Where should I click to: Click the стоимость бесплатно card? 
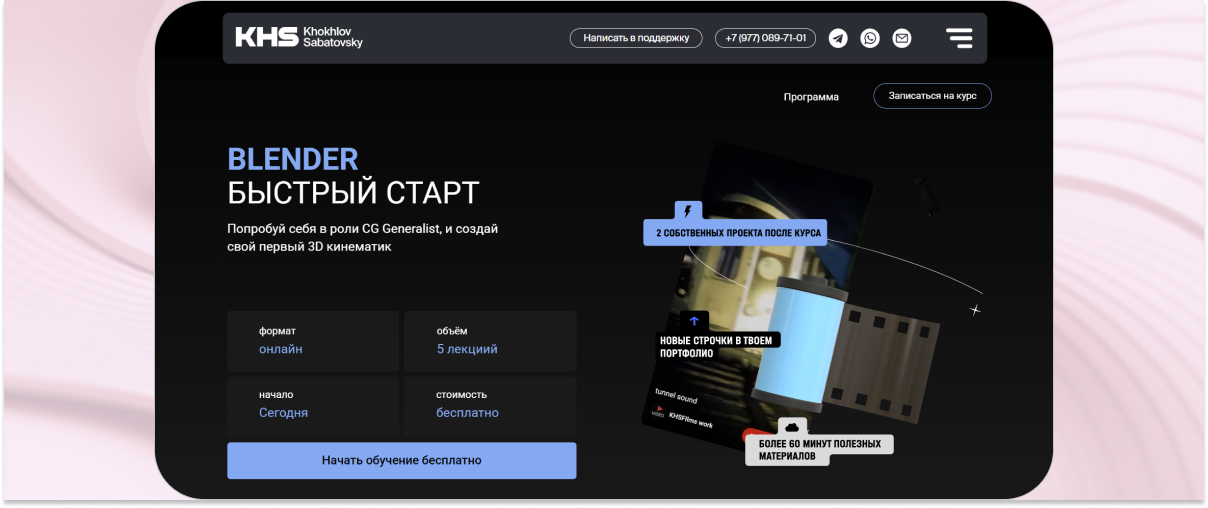490,404
